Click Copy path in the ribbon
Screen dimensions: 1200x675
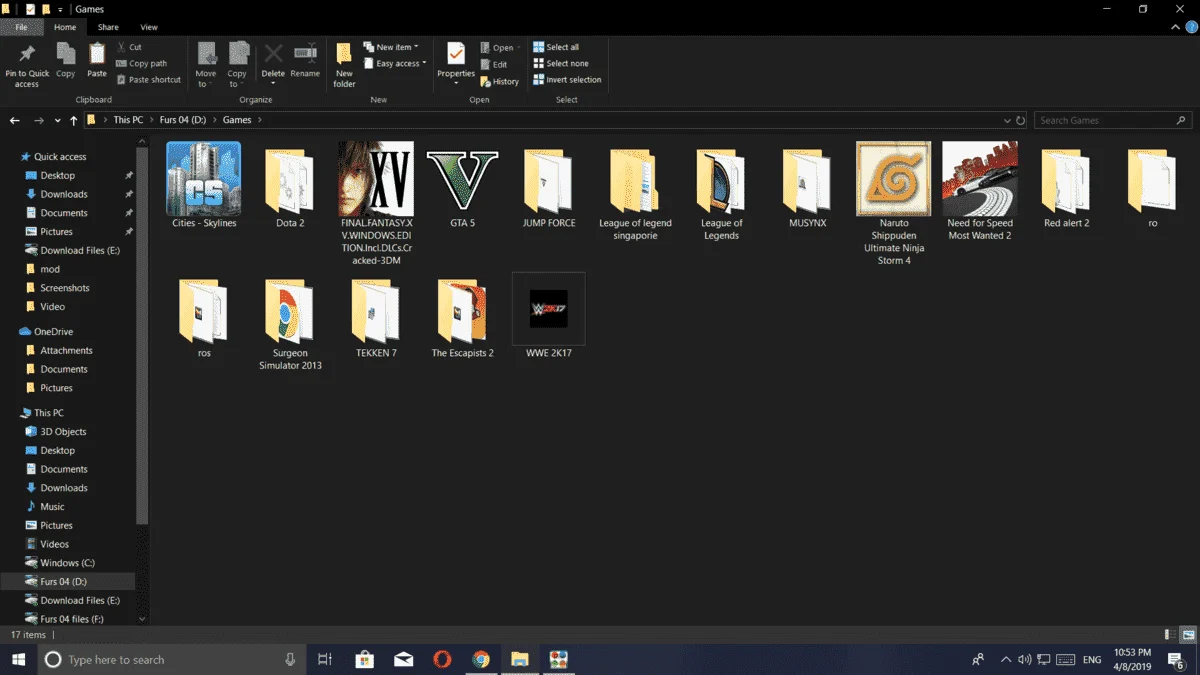coord(141,63)
